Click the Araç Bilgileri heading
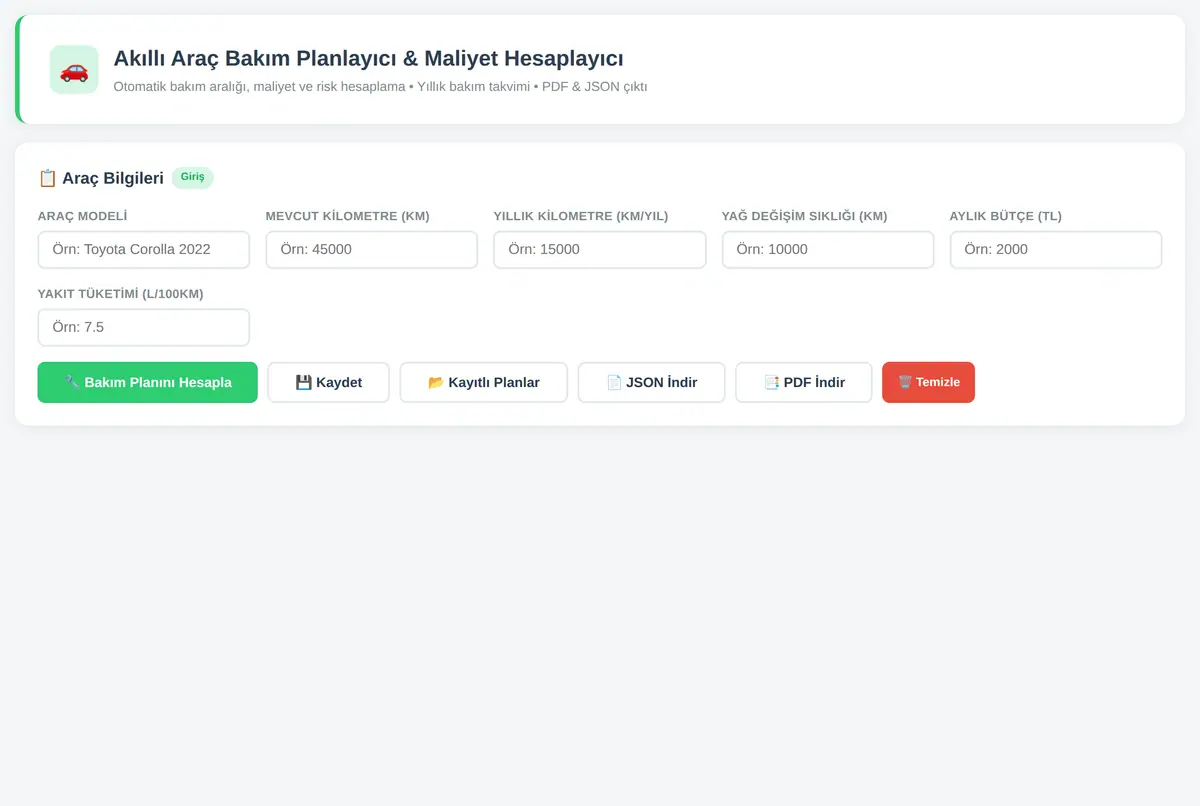 coord(113,178)
